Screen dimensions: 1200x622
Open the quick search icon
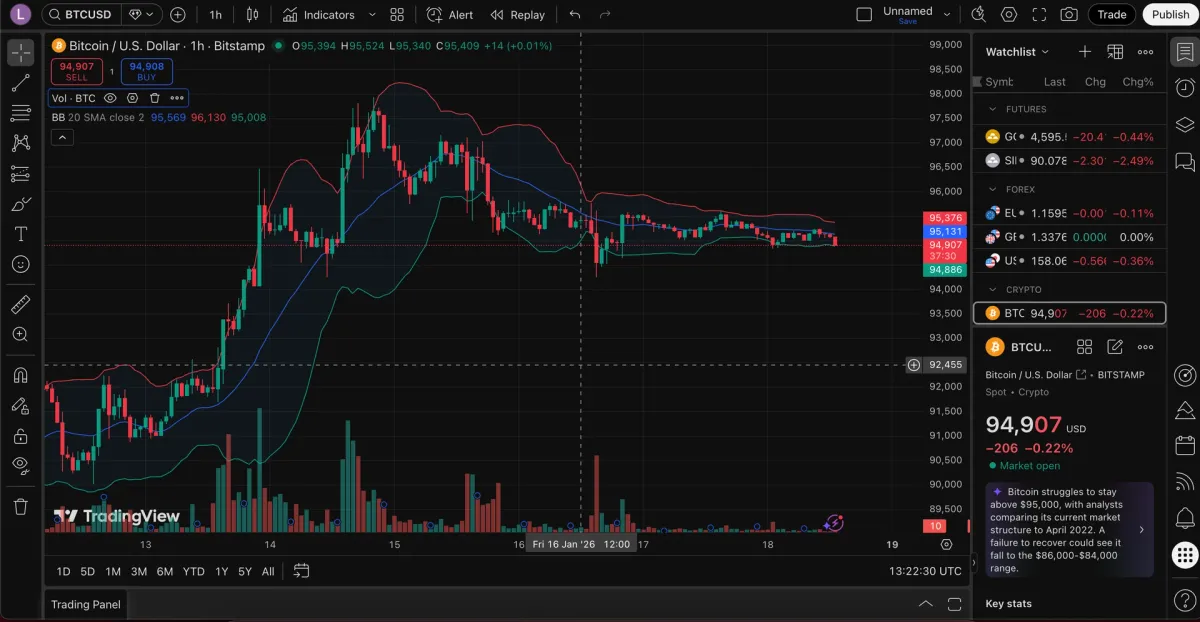(x=979, y=15)
